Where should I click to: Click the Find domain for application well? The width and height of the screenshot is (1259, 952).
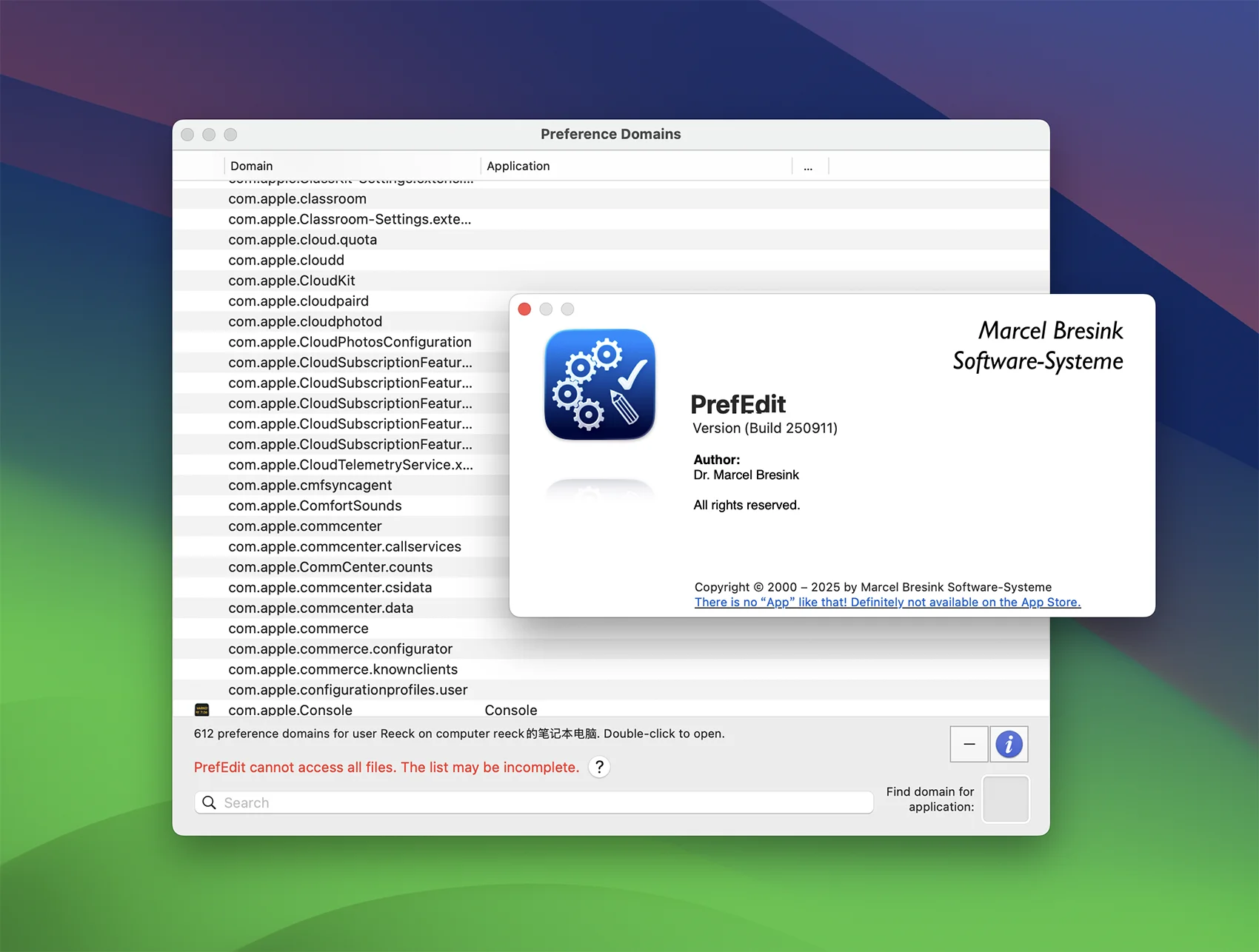1005,799
